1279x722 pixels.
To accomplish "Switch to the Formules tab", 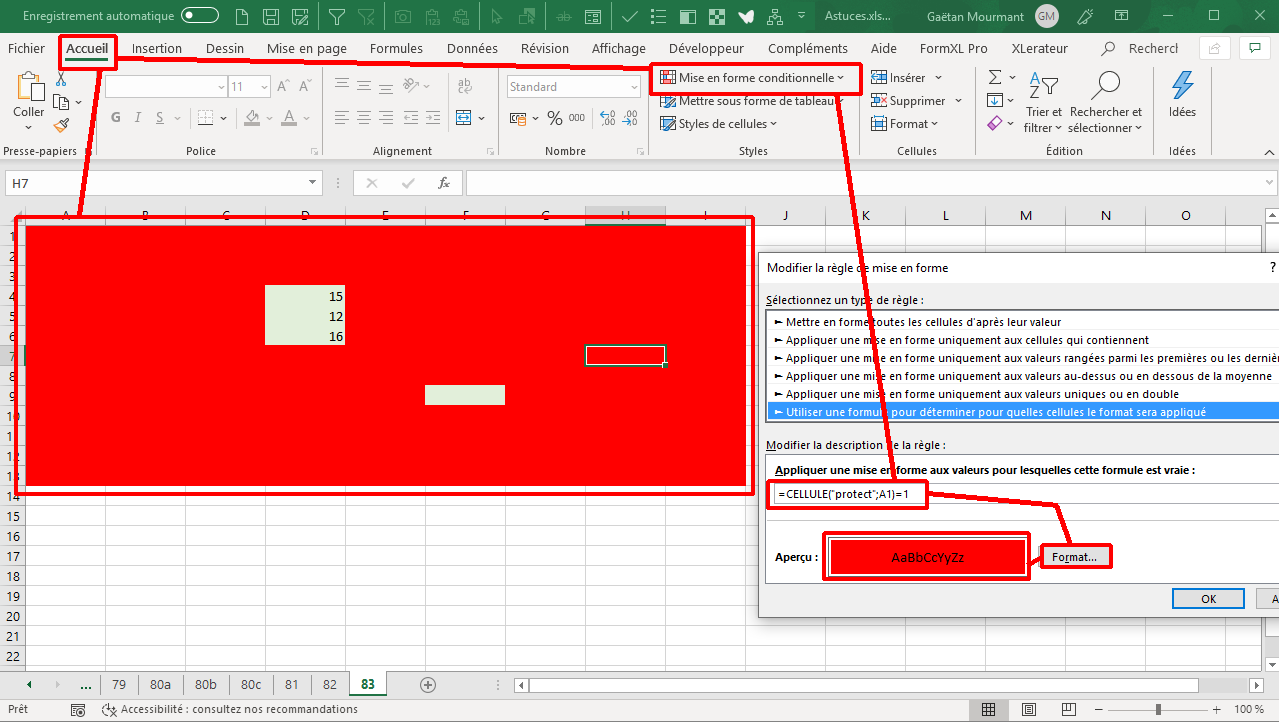I will (396, 48).
